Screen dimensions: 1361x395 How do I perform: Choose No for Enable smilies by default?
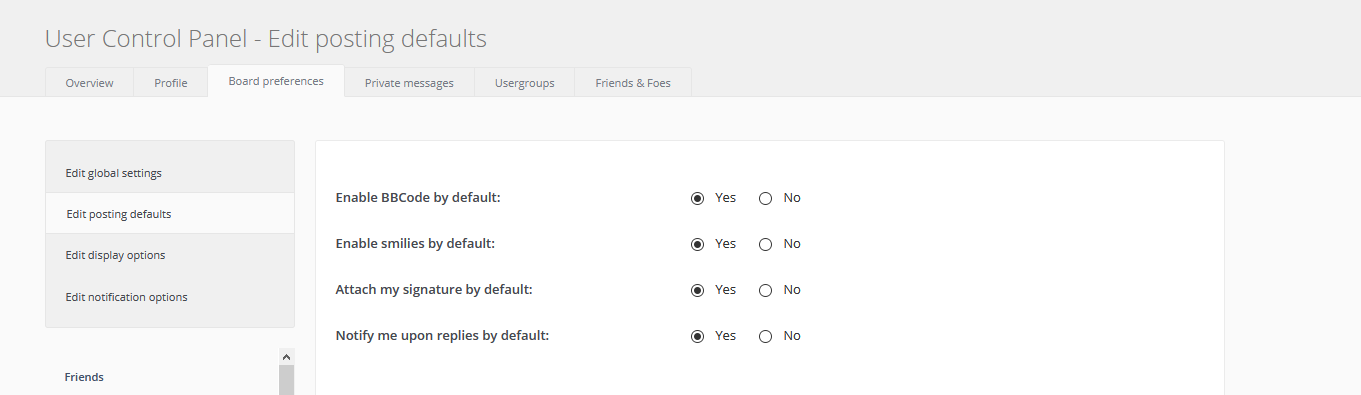[x=766, y=244]
